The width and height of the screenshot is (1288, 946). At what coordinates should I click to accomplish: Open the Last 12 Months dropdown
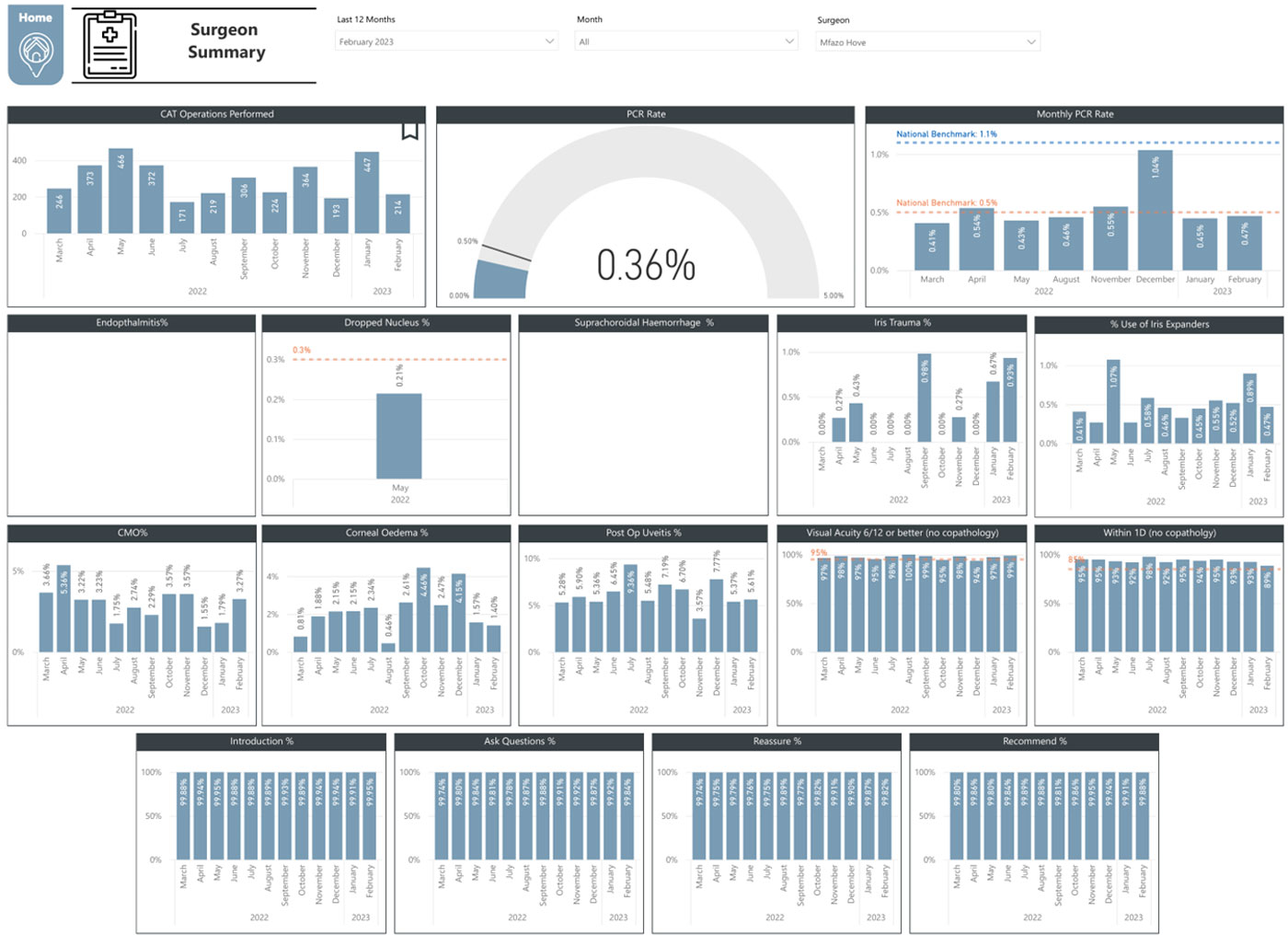click(x=446, y=41)
